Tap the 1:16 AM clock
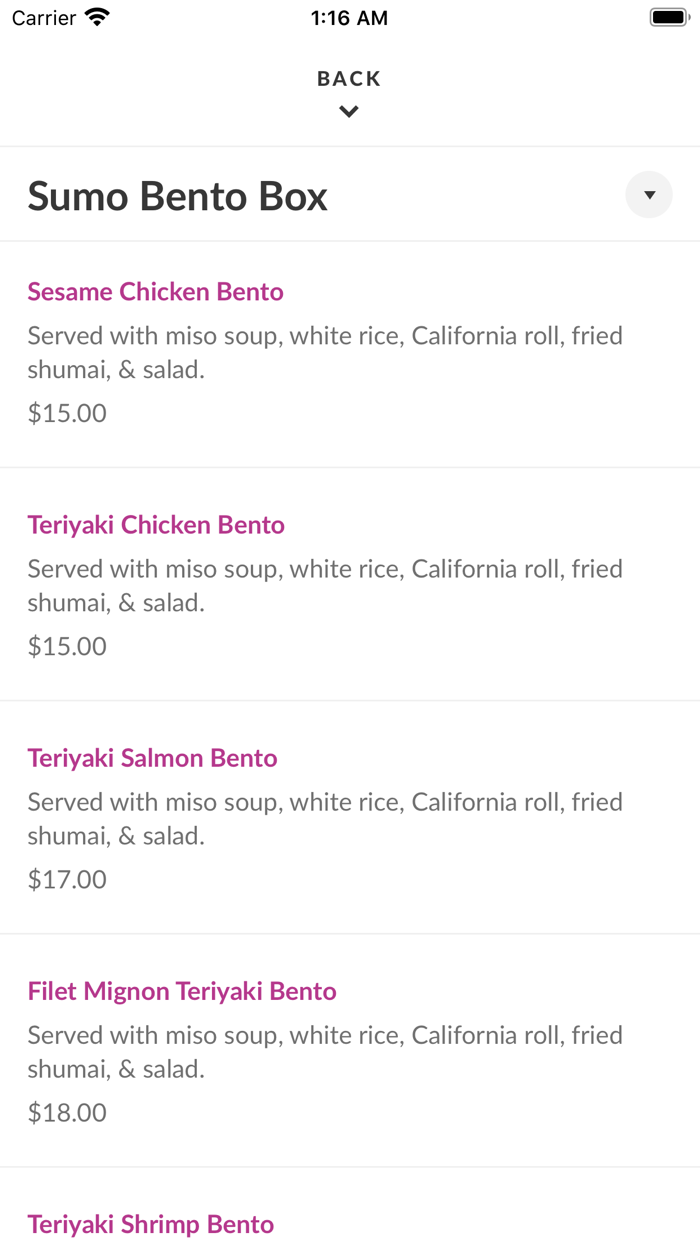This screenshot has width=700, height=1244. pos(349,18)
